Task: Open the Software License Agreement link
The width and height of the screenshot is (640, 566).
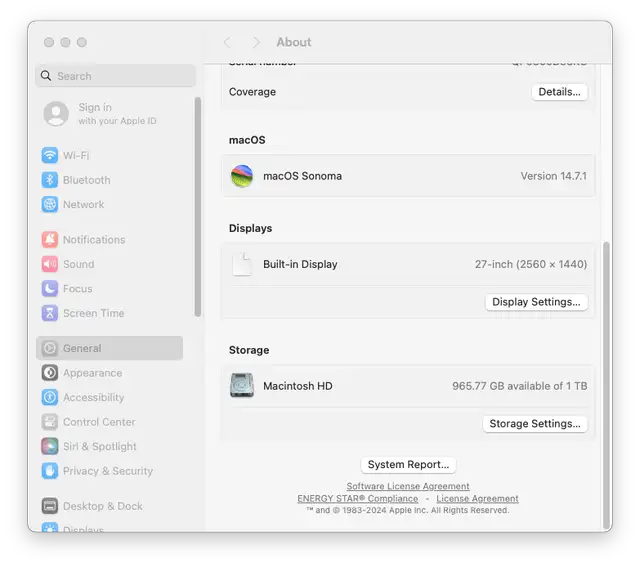Action: coord(408,486)
